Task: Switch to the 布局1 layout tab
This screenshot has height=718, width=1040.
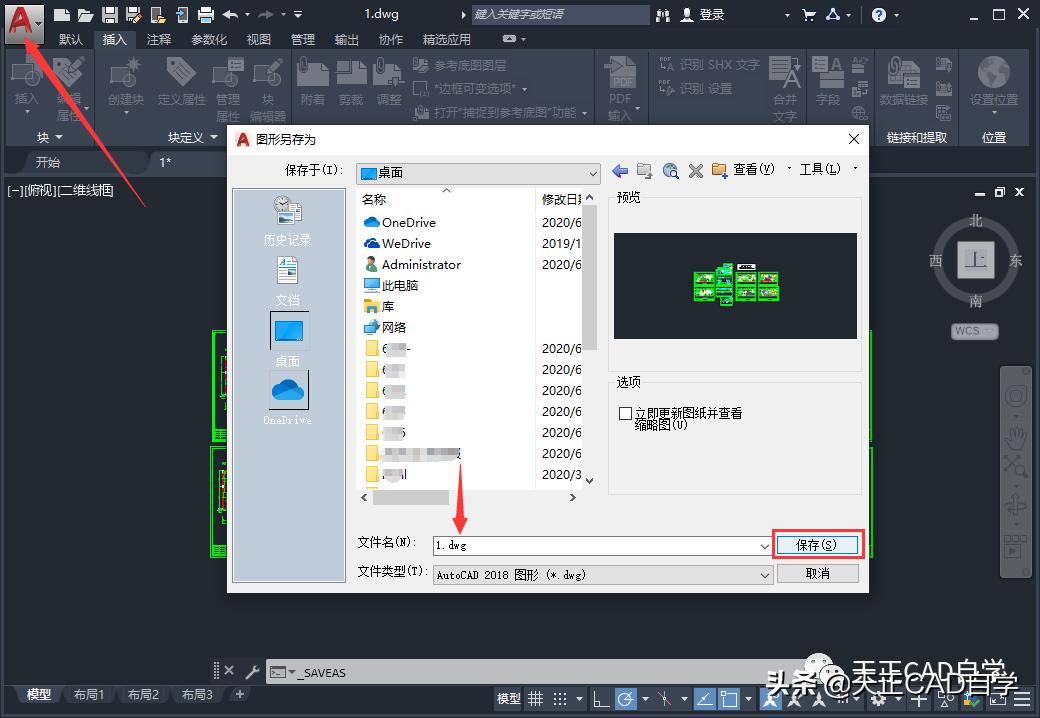Action: tap(90, 694)
